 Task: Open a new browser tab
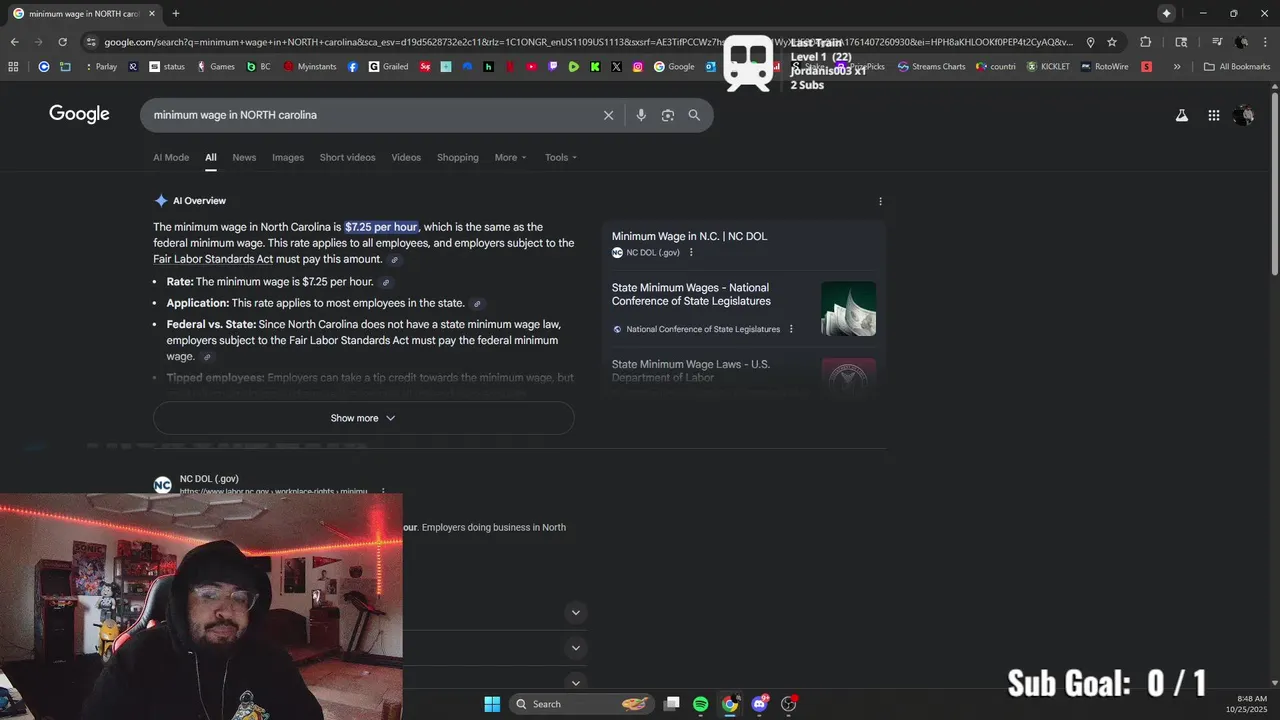click(176, 13)
